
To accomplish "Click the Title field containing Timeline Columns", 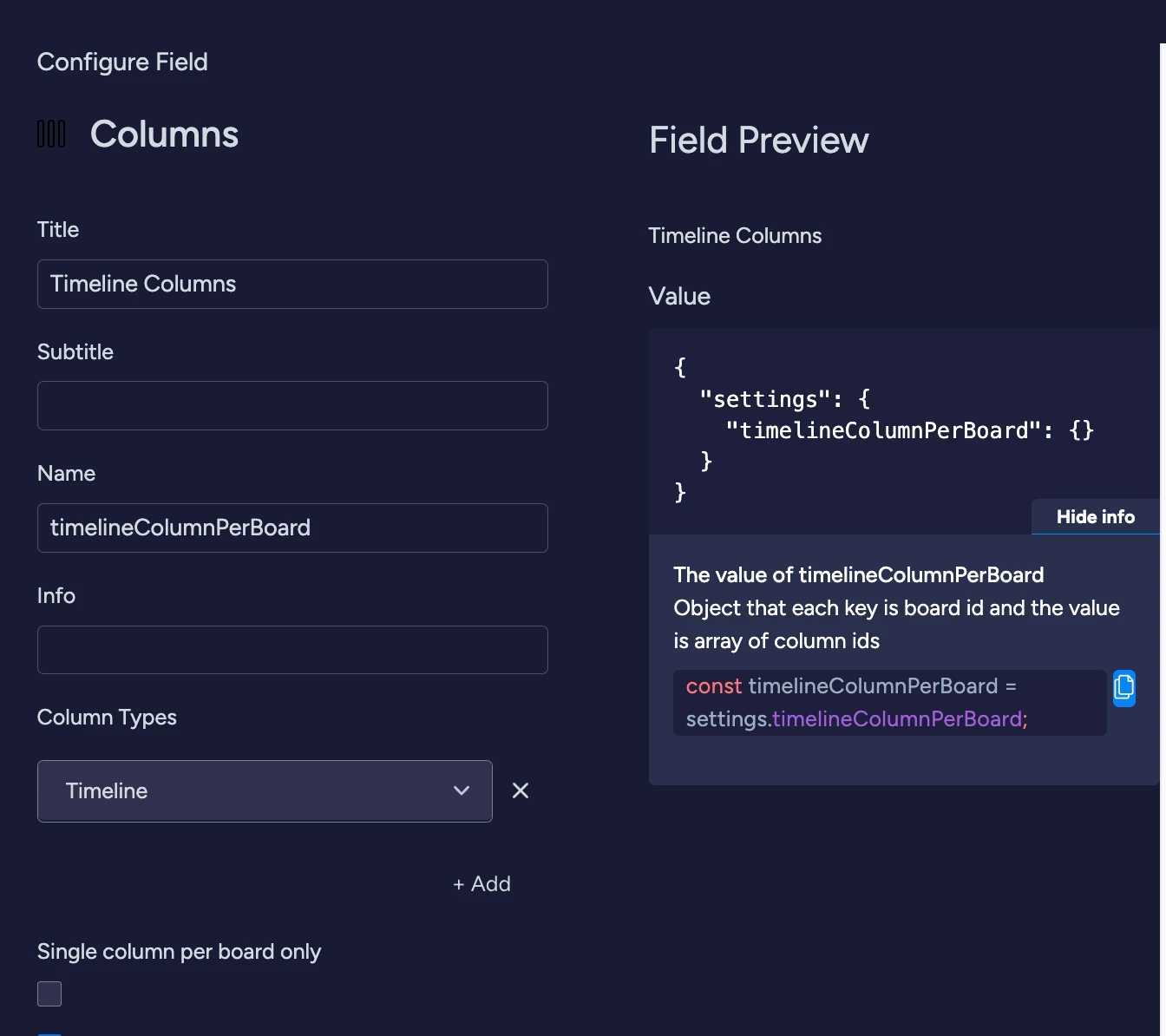I will 292,285.
